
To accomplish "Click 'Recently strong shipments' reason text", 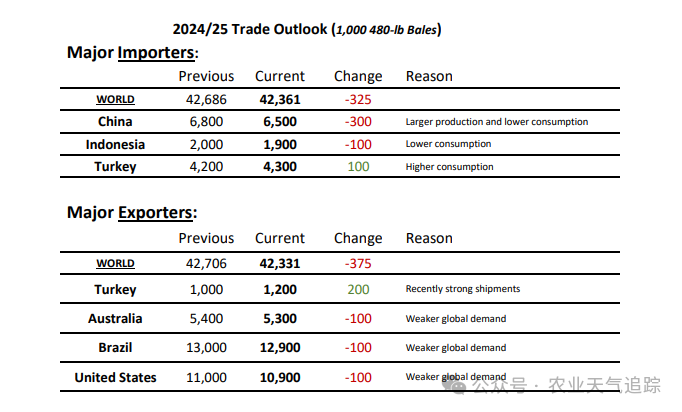I will pyautogui.click(x=463, y=289).
